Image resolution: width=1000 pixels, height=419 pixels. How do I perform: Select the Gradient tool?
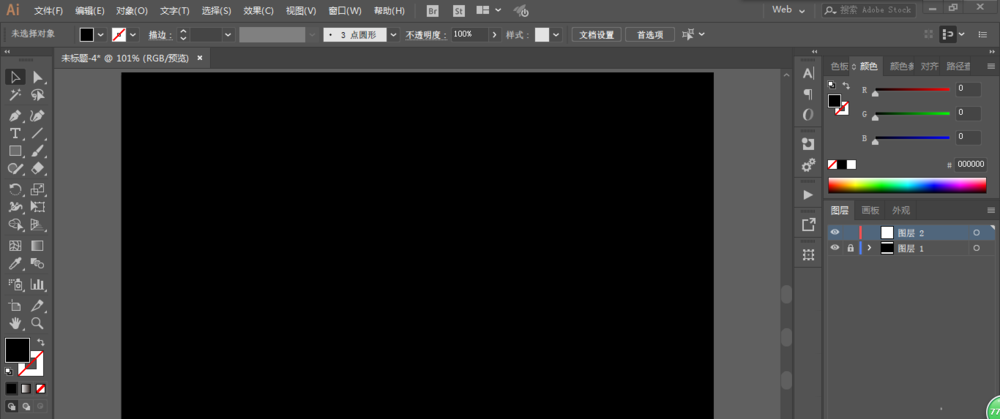[38, 246]
